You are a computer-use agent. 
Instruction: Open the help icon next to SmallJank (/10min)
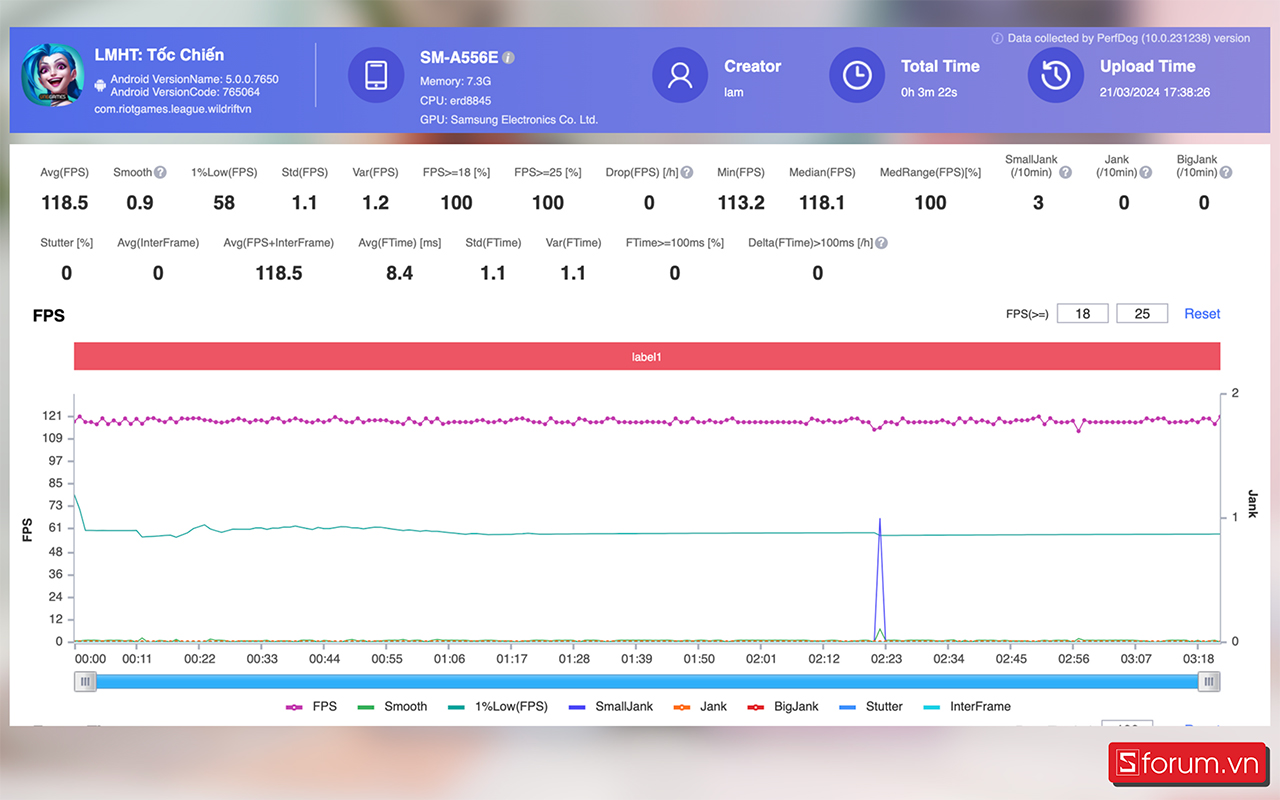pos(1065,172)
